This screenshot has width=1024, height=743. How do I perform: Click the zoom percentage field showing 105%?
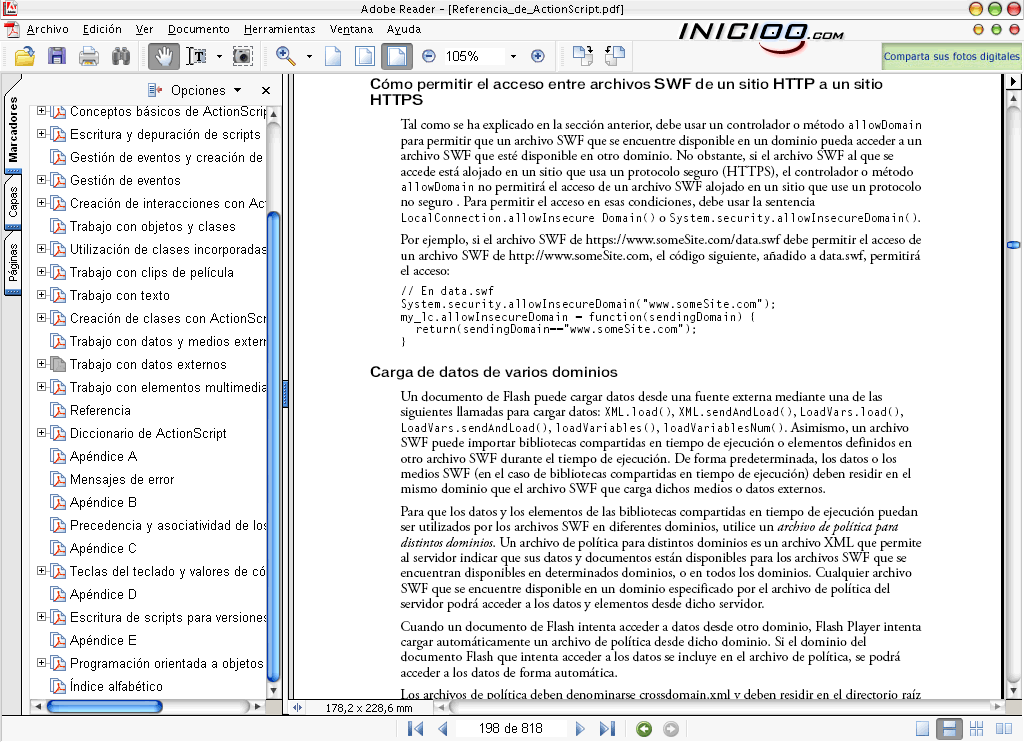(x=473, y=57)
